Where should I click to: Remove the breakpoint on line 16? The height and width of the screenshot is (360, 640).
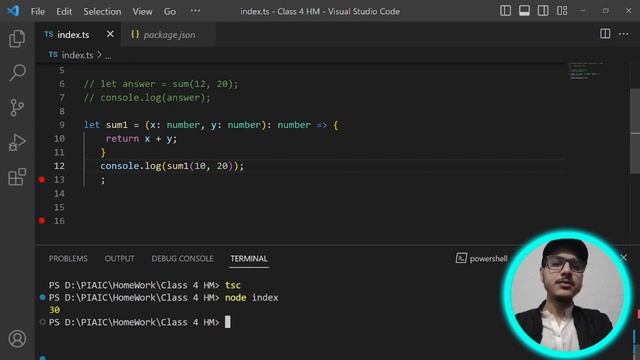[42, 221]
